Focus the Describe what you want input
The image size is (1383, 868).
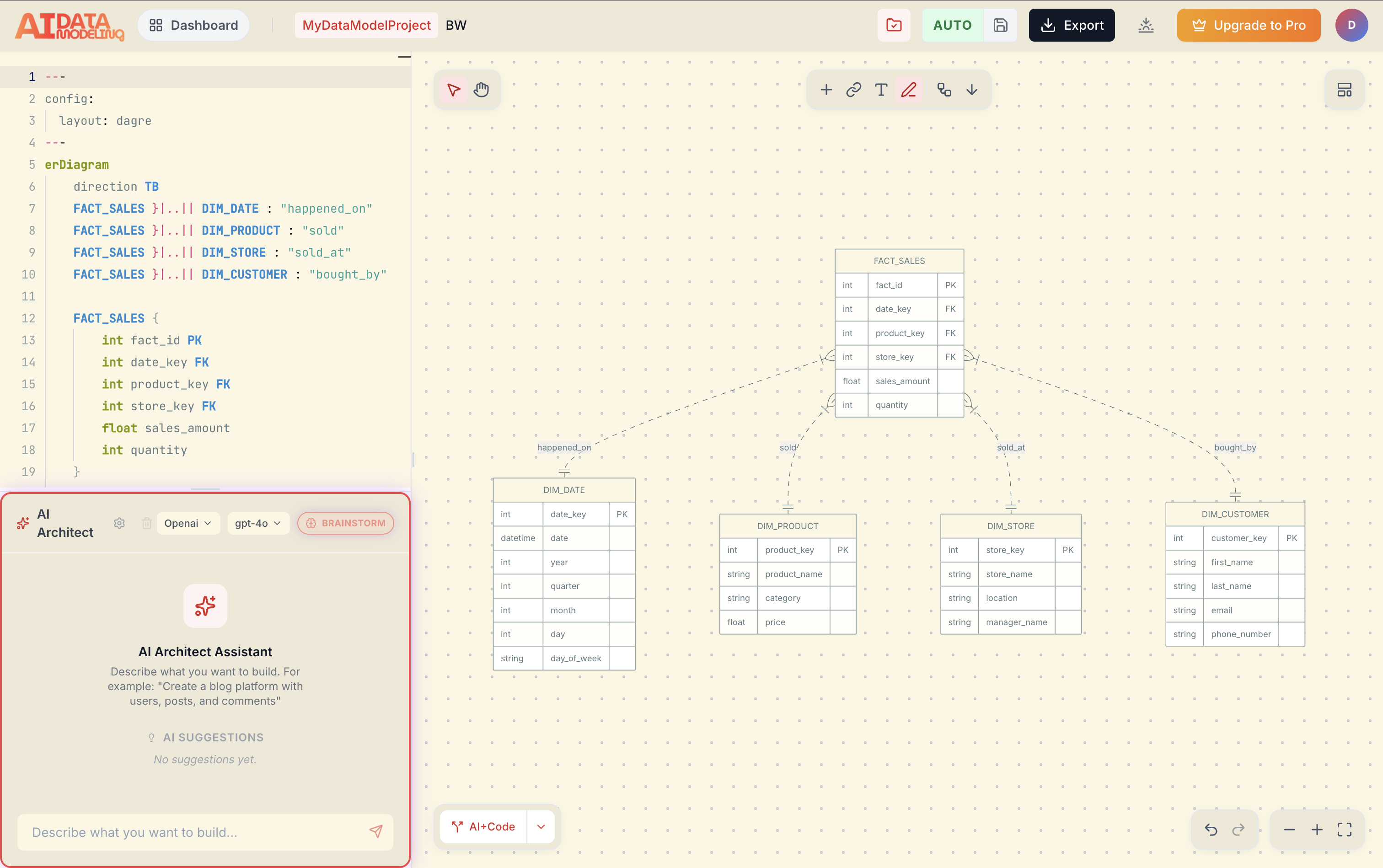click(205, 832)
